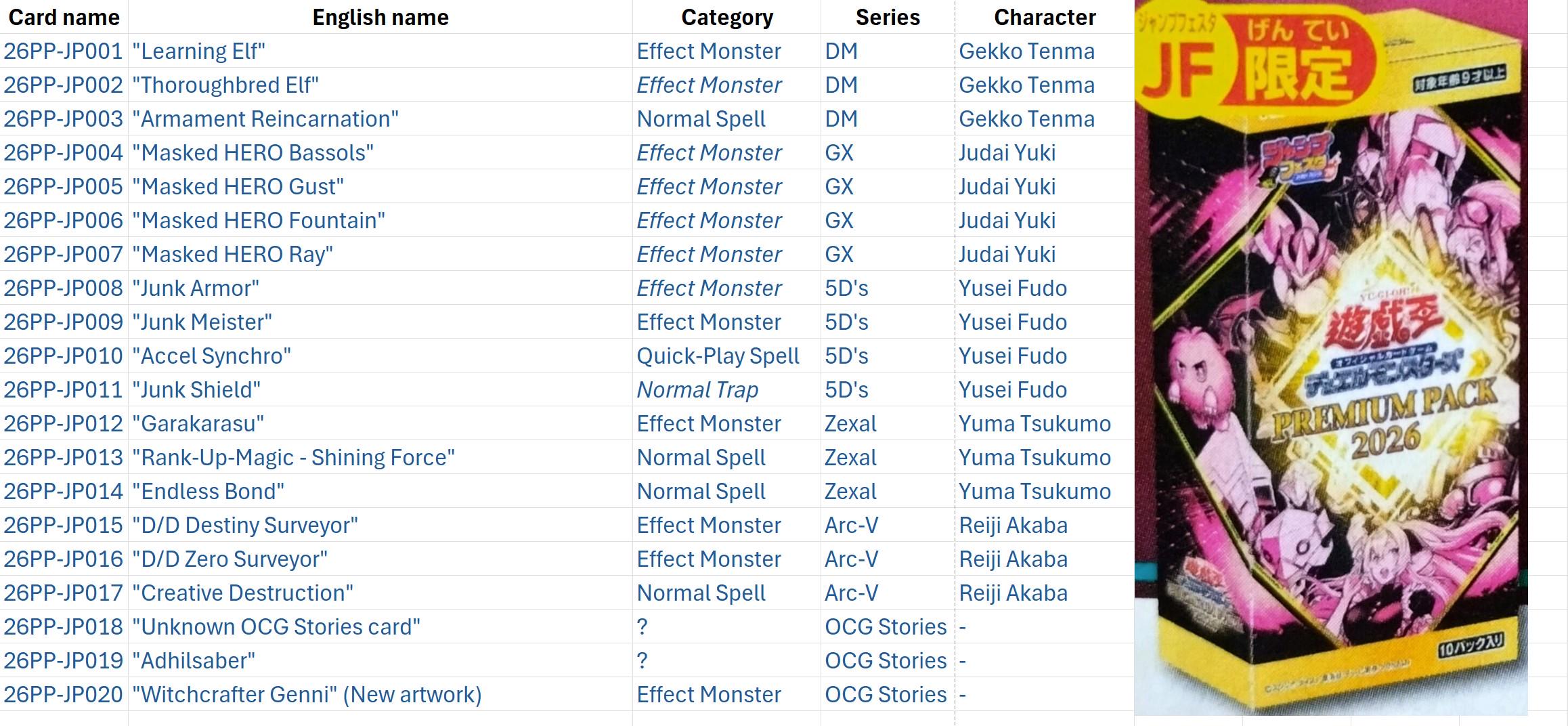This screenshot has height=726, width=1568.
Task: Click cell 26PP-JP012
Action: click(x=64, y=423)
